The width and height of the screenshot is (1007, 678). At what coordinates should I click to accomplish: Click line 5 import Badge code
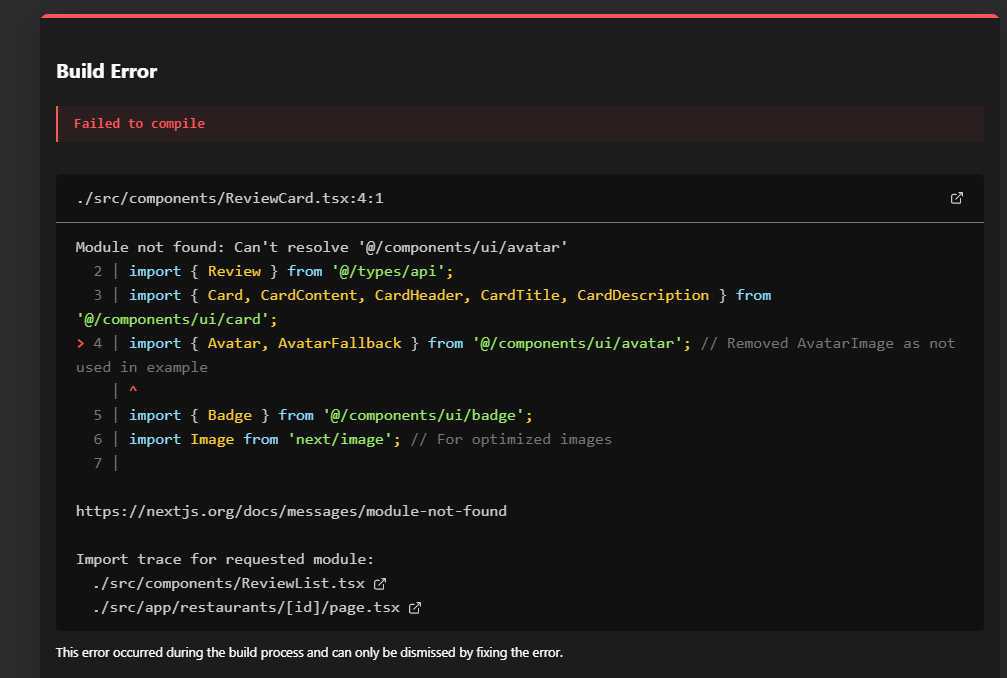click(331, 415)
